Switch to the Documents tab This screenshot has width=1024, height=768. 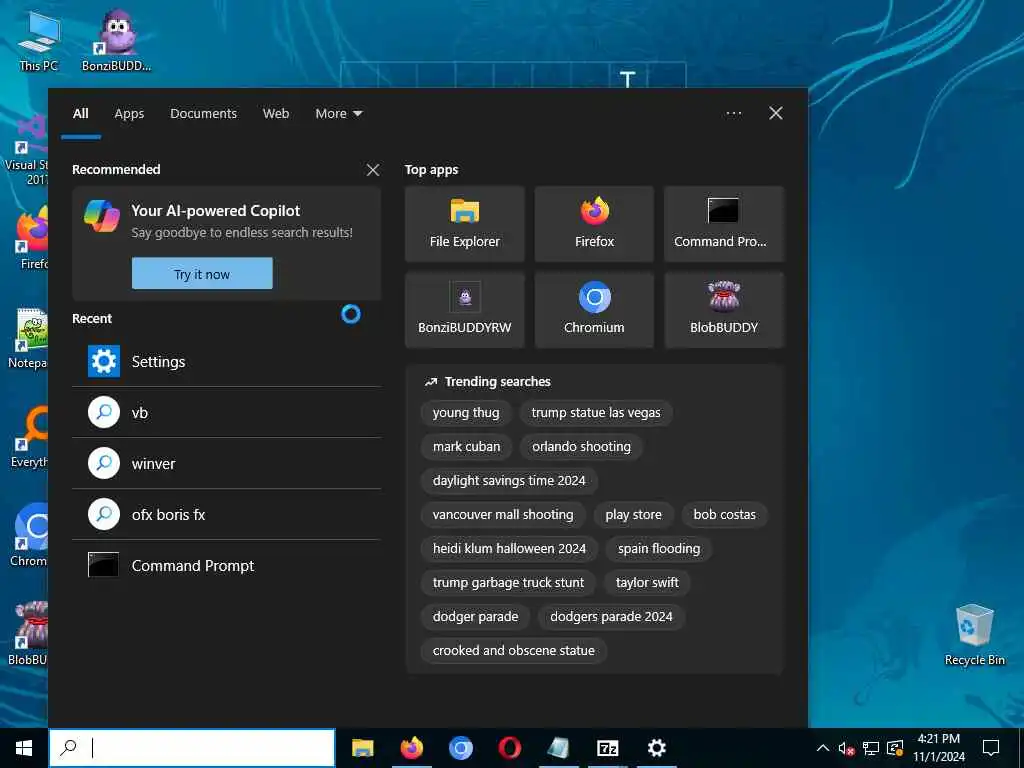coord(203,114)
